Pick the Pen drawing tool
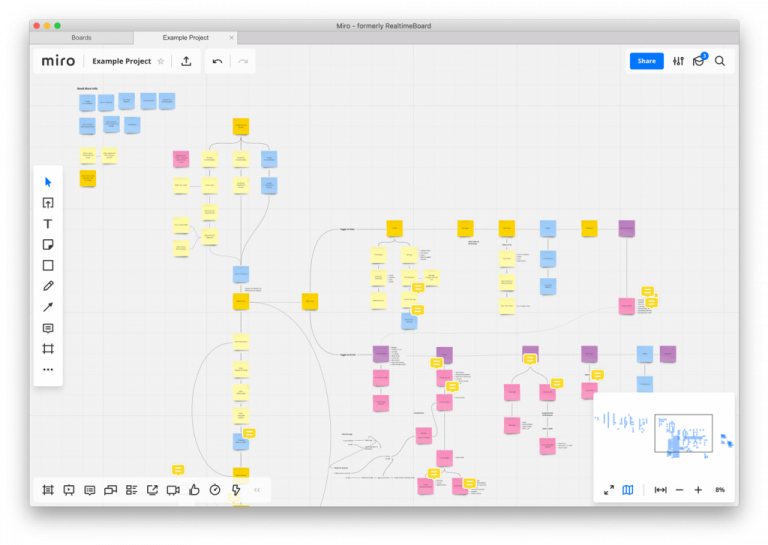Viewport: 768px width, 545px height. point(48,286)
